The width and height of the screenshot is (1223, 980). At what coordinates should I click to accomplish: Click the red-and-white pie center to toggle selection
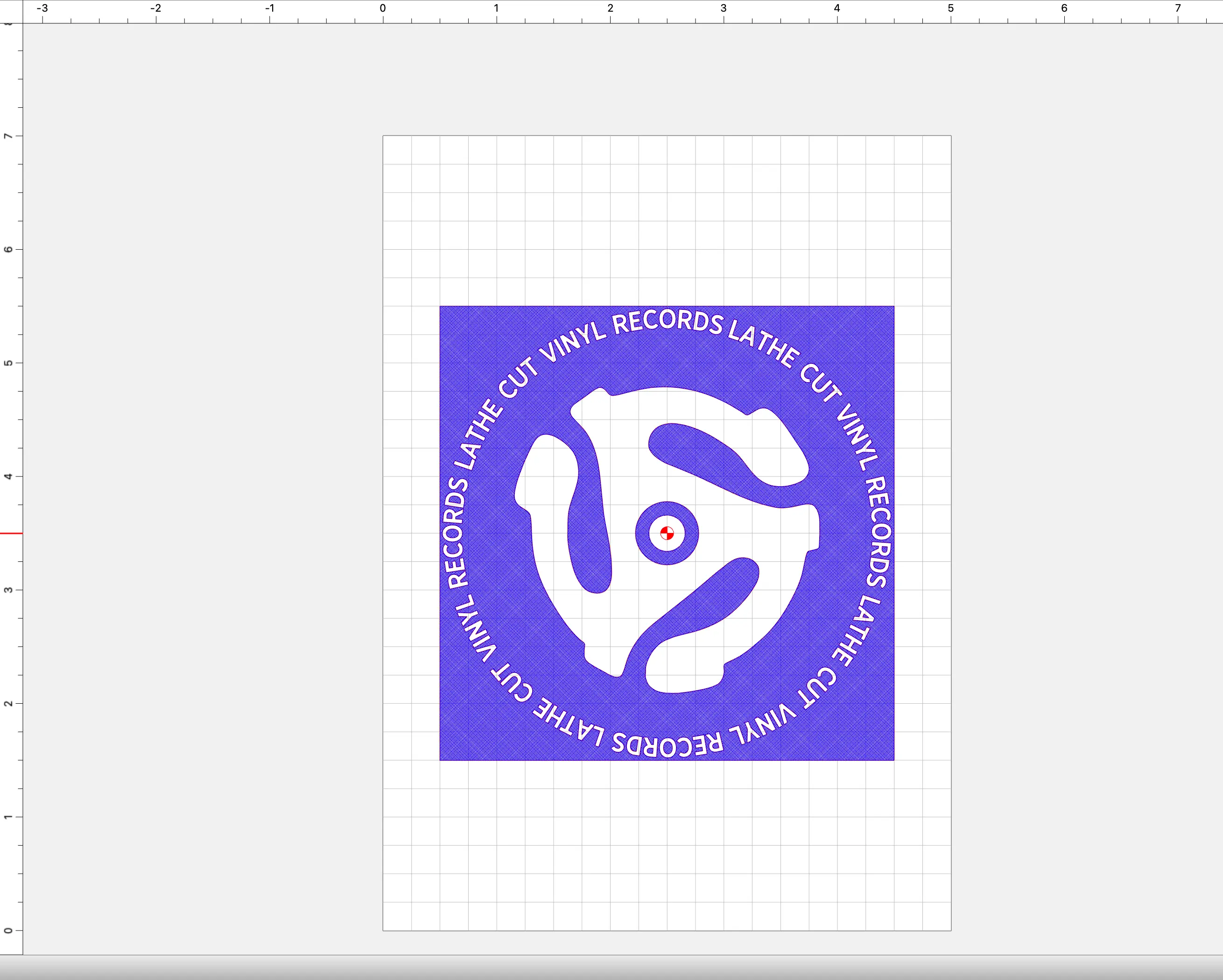(668, 533)
